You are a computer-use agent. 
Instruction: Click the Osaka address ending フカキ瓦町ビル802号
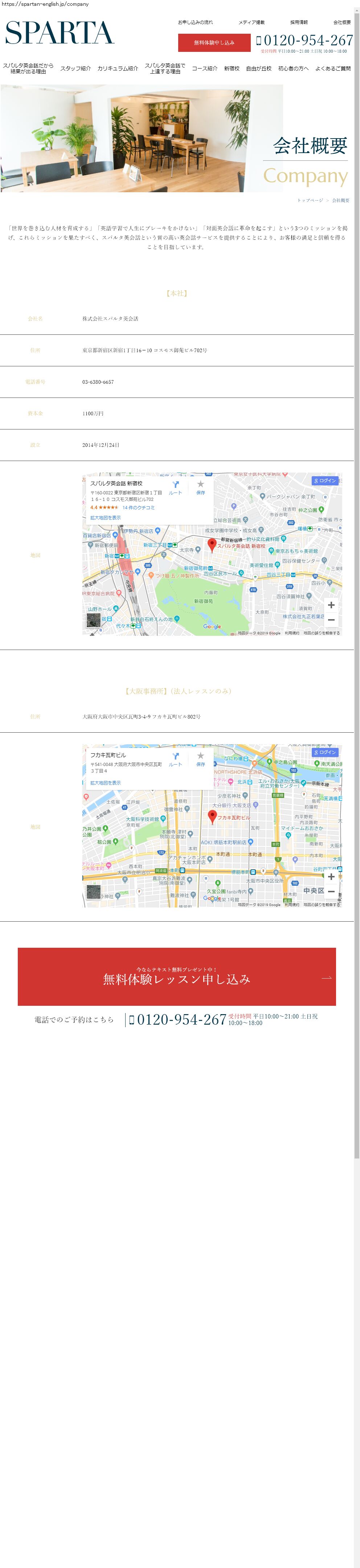click(x=141, y=717)
